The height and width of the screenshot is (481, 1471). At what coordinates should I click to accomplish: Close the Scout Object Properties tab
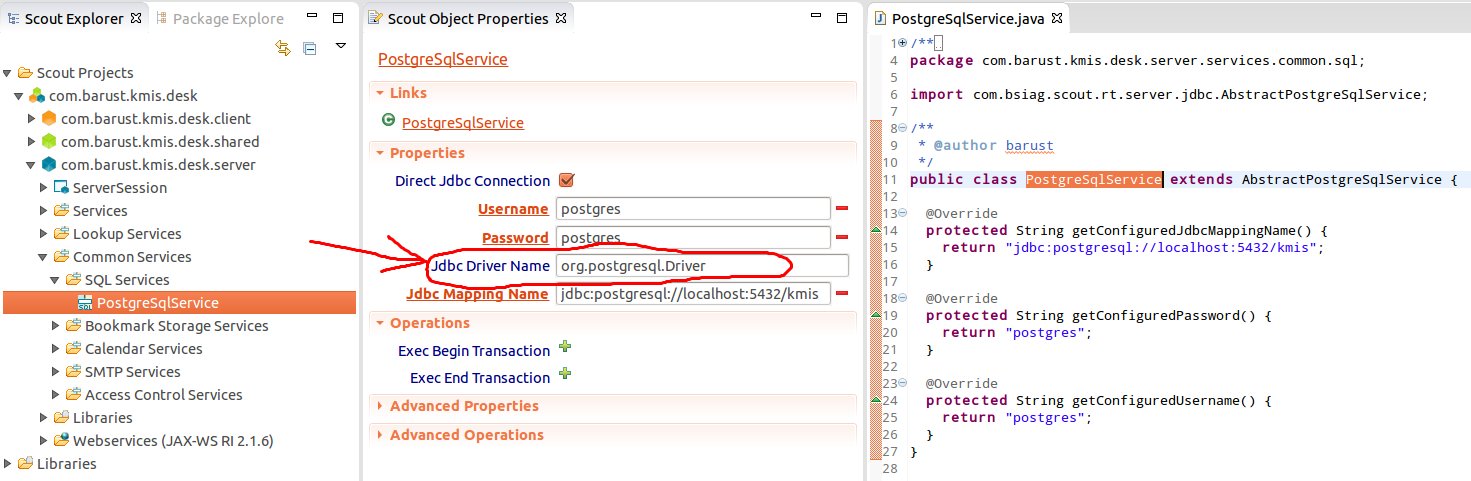[x=561, y=18]
